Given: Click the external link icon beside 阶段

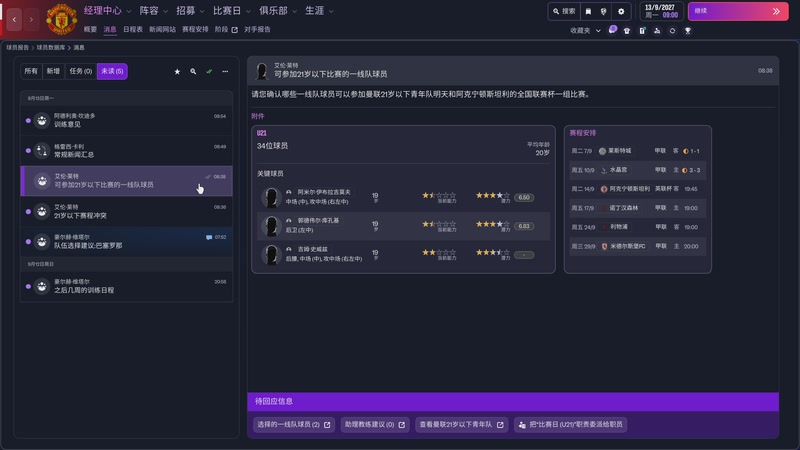Looking at the screenshot, I should click(235, 30).
